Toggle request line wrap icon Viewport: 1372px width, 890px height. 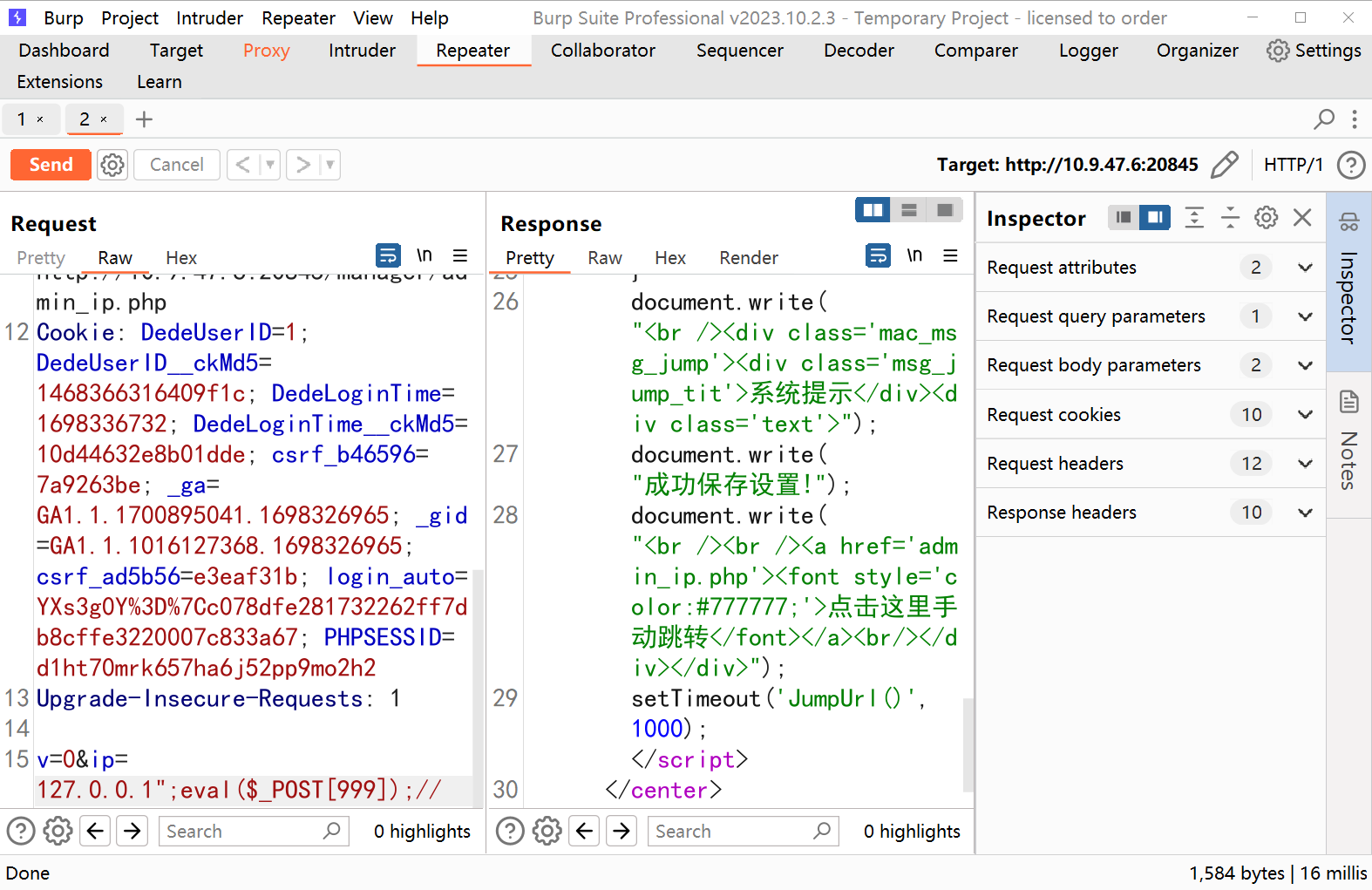388,255
